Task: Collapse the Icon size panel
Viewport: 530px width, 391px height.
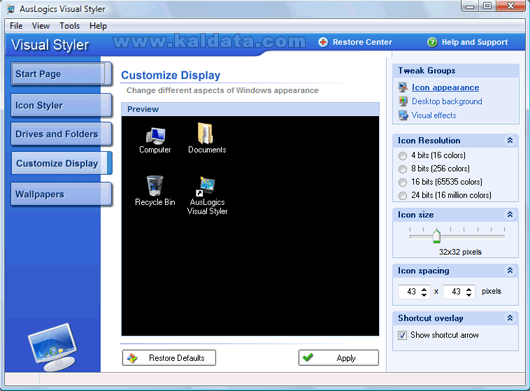Action: point(510,215)
